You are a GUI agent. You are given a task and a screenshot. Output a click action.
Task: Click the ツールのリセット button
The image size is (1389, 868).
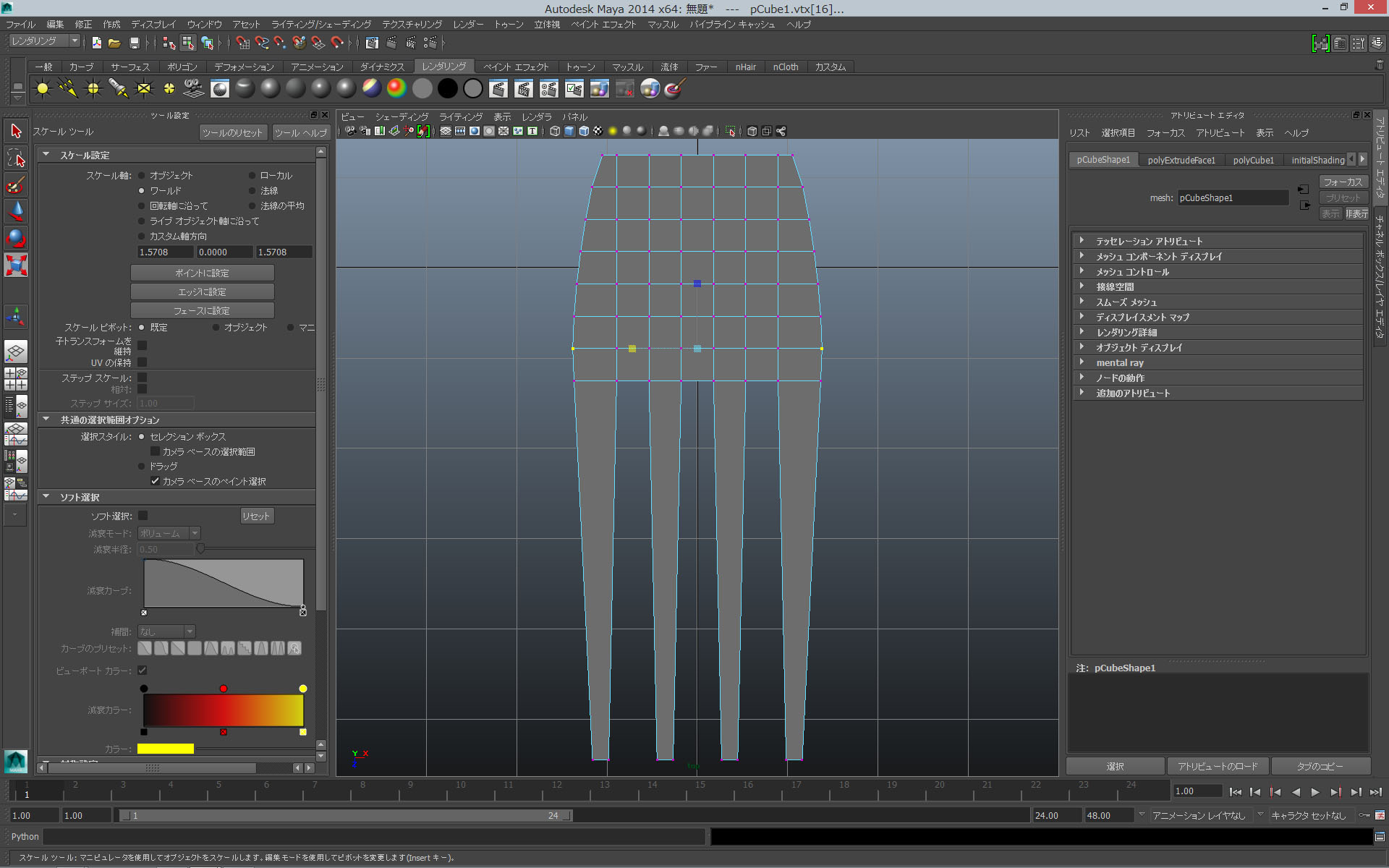click(232, 132)
